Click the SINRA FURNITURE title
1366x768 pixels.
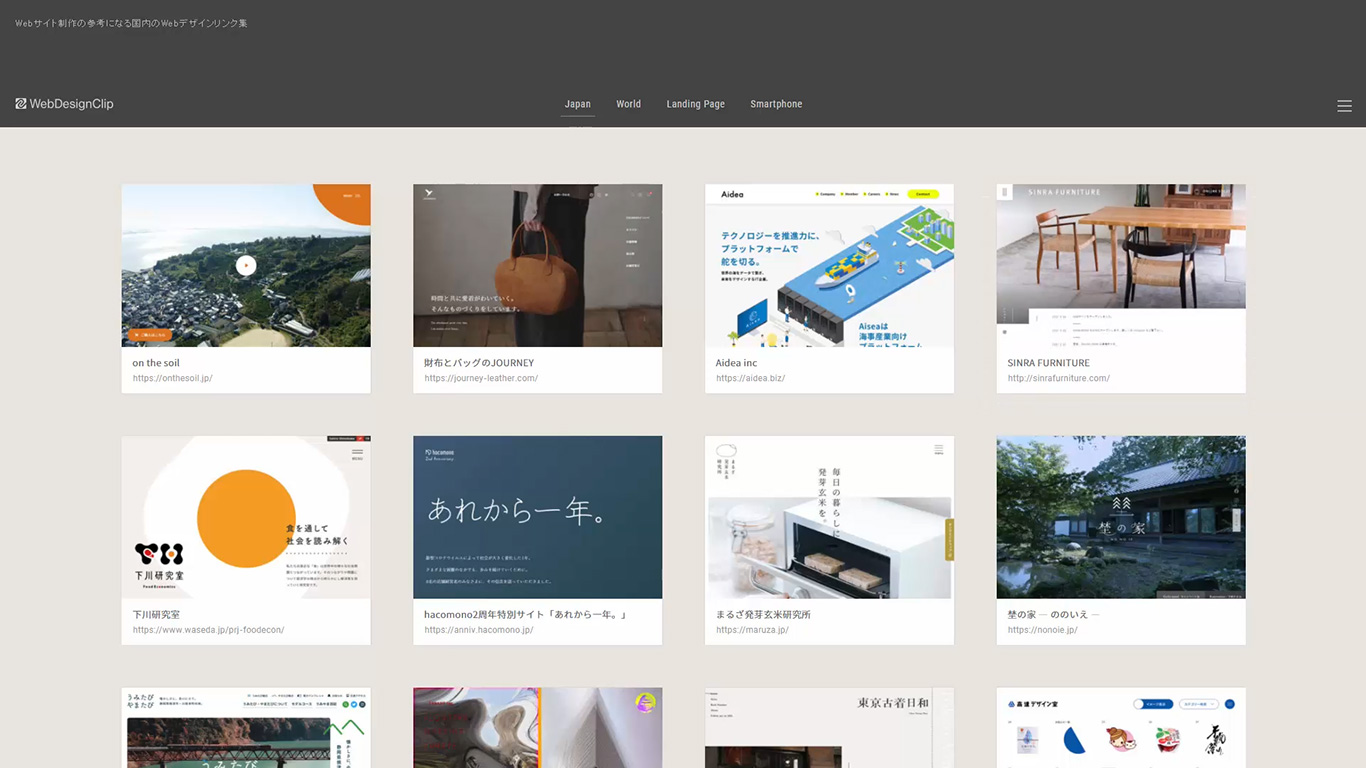click(1049, 363)
